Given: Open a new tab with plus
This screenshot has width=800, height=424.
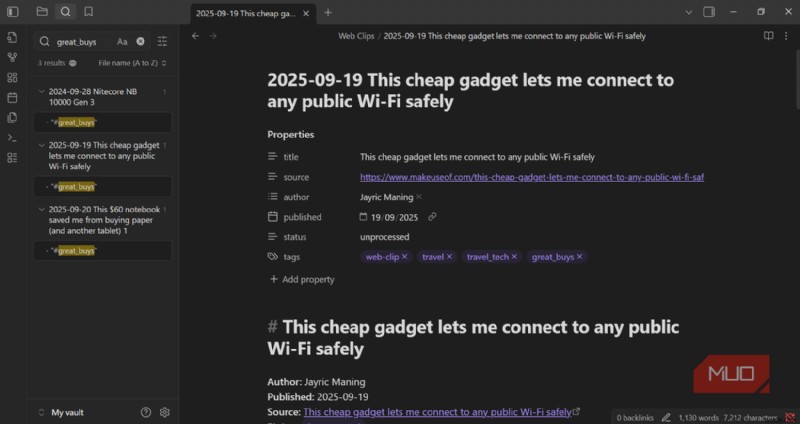Looking at the screenshot, I should (328, 13).
